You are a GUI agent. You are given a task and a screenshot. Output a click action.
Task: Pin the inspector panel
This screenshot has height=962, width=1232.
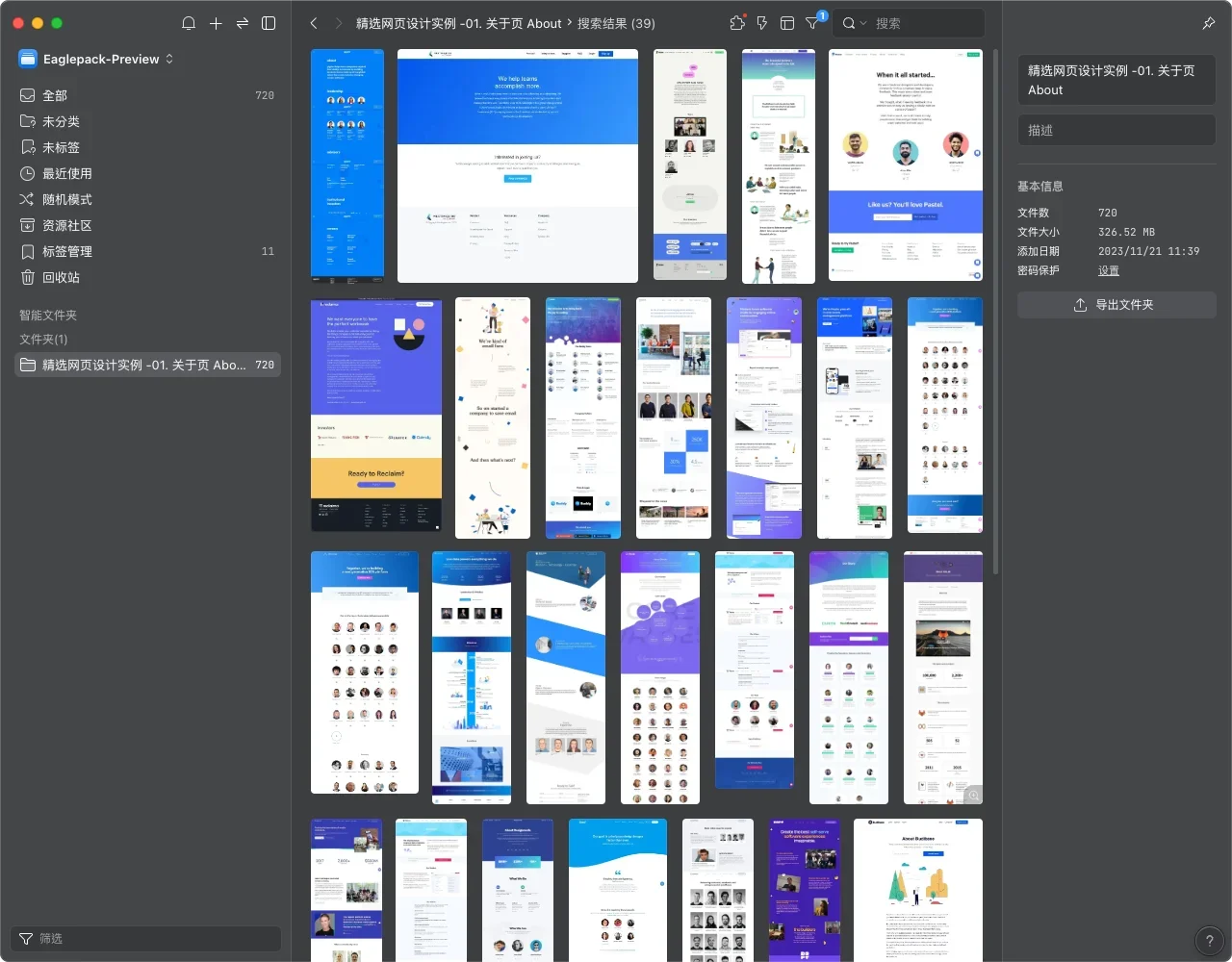point(1209,23)
